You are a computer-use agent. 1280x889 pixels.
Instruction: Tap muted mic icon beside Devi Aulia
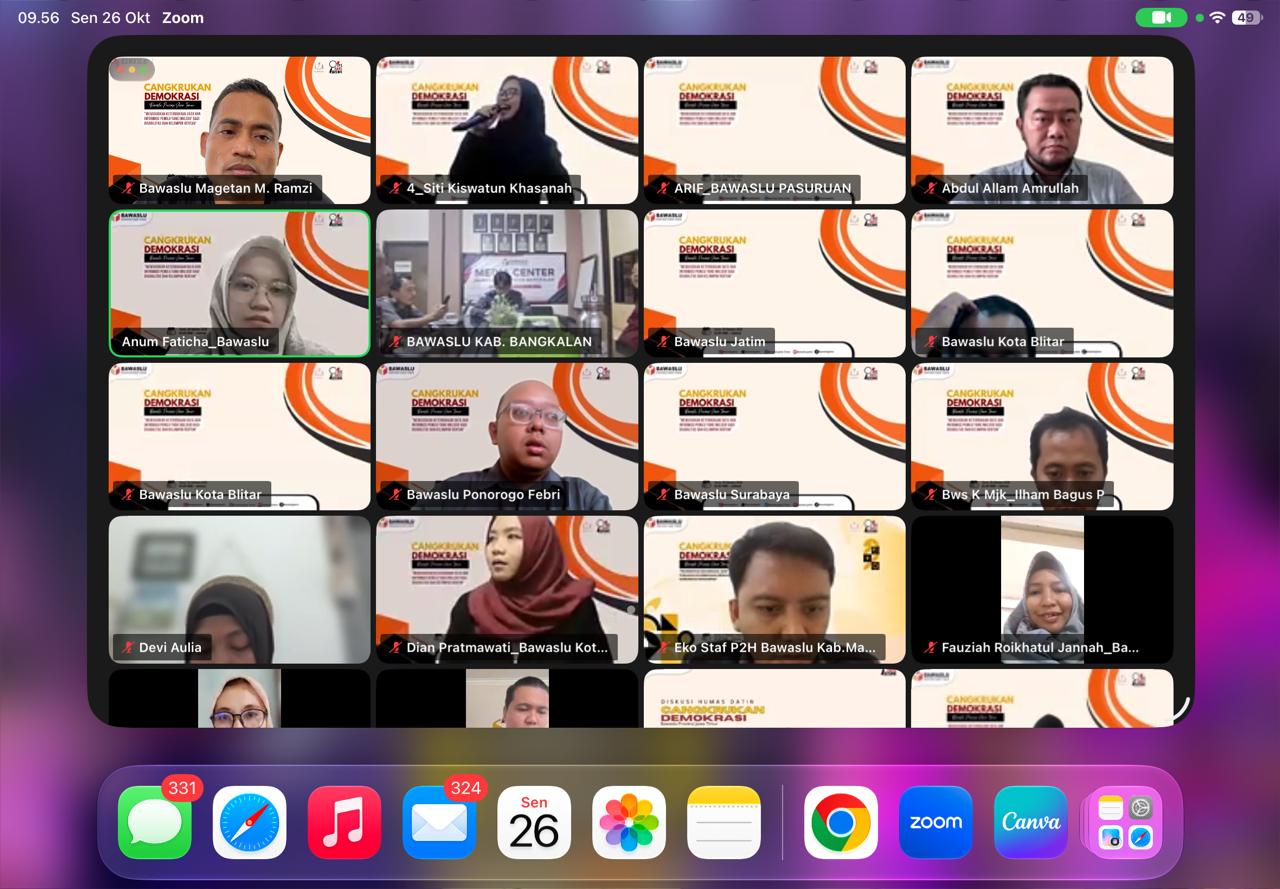tap(127, 647)
